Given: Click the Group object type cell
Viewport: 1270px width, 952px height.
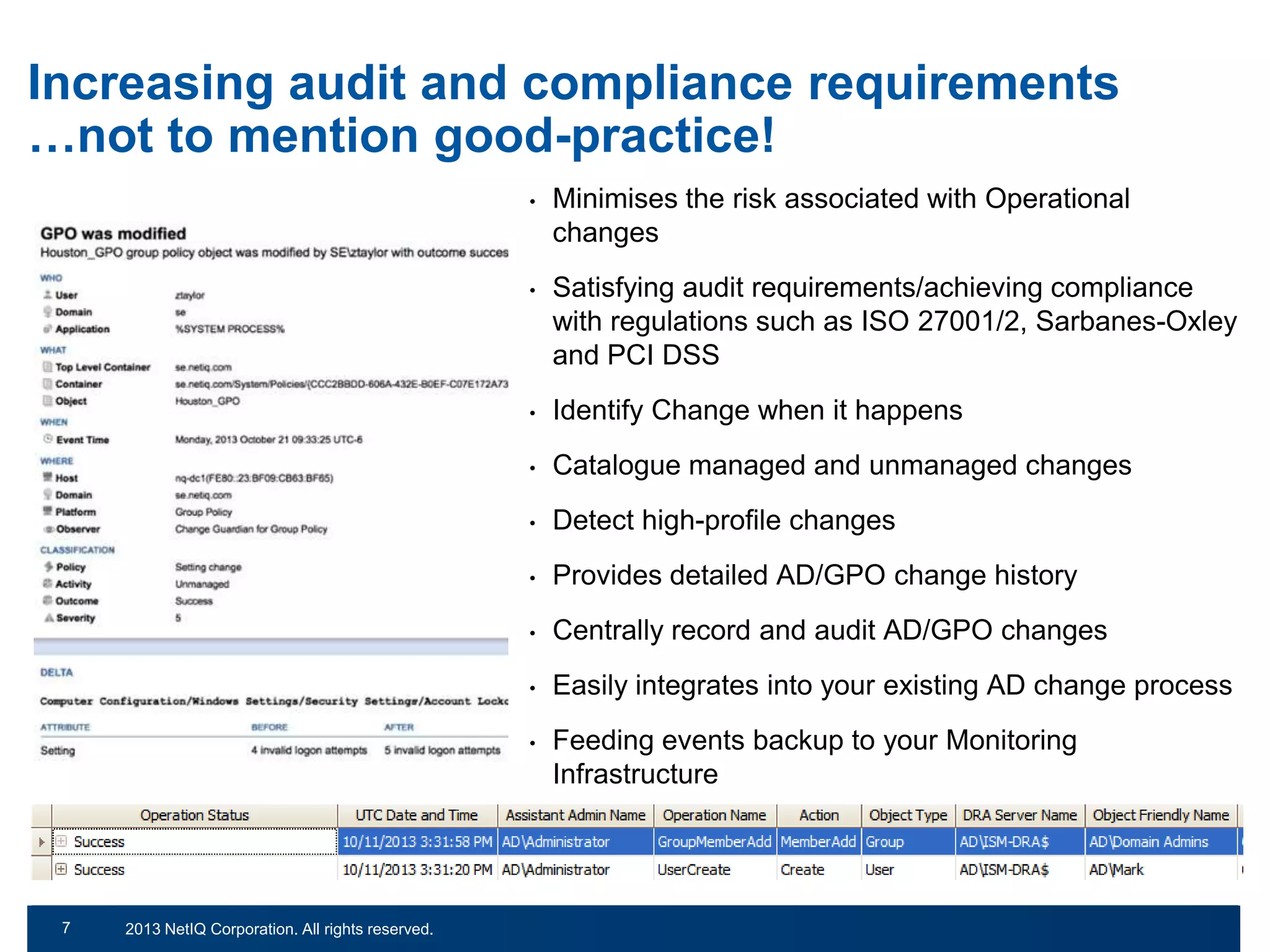Looking at the screenshot, I should (908, 842).
